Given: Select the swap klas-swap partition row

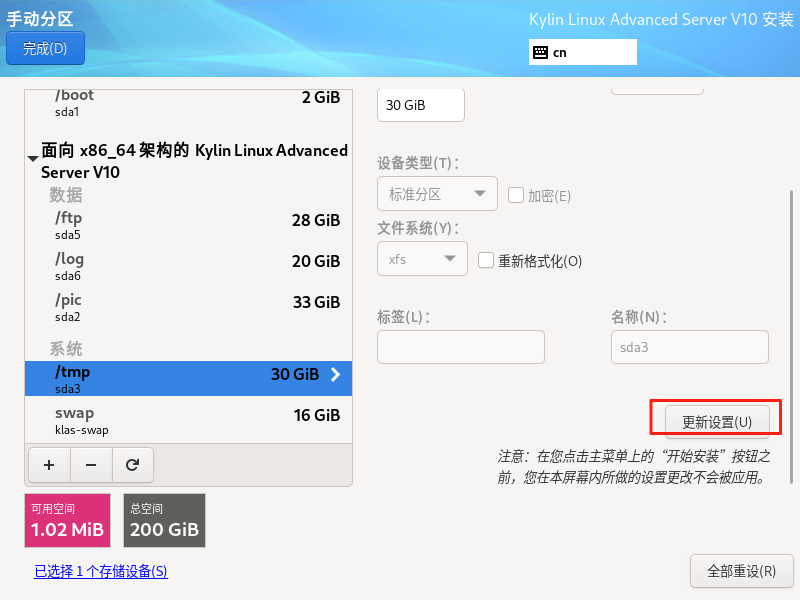Looking at the screenshot, I should 188,420.
